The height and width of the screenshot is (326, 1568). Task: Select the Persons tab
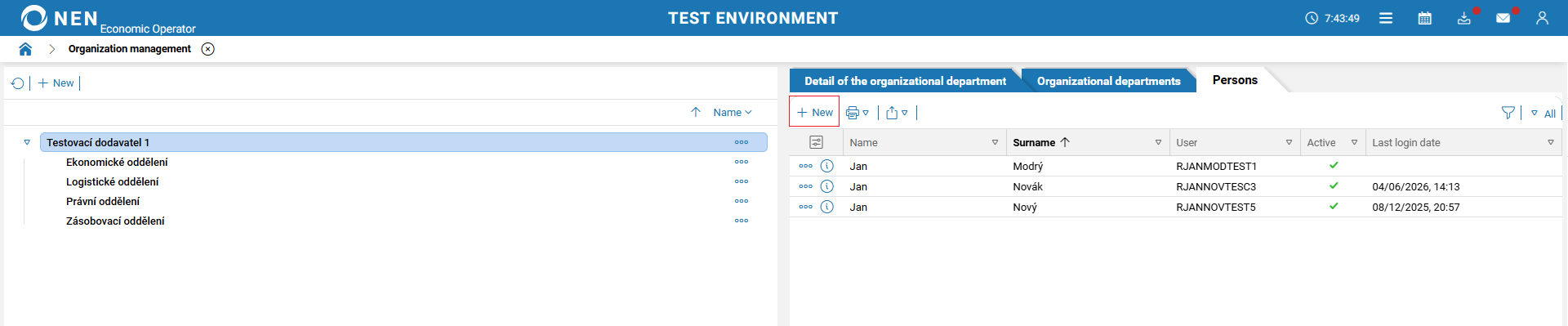click(1235, 80)
